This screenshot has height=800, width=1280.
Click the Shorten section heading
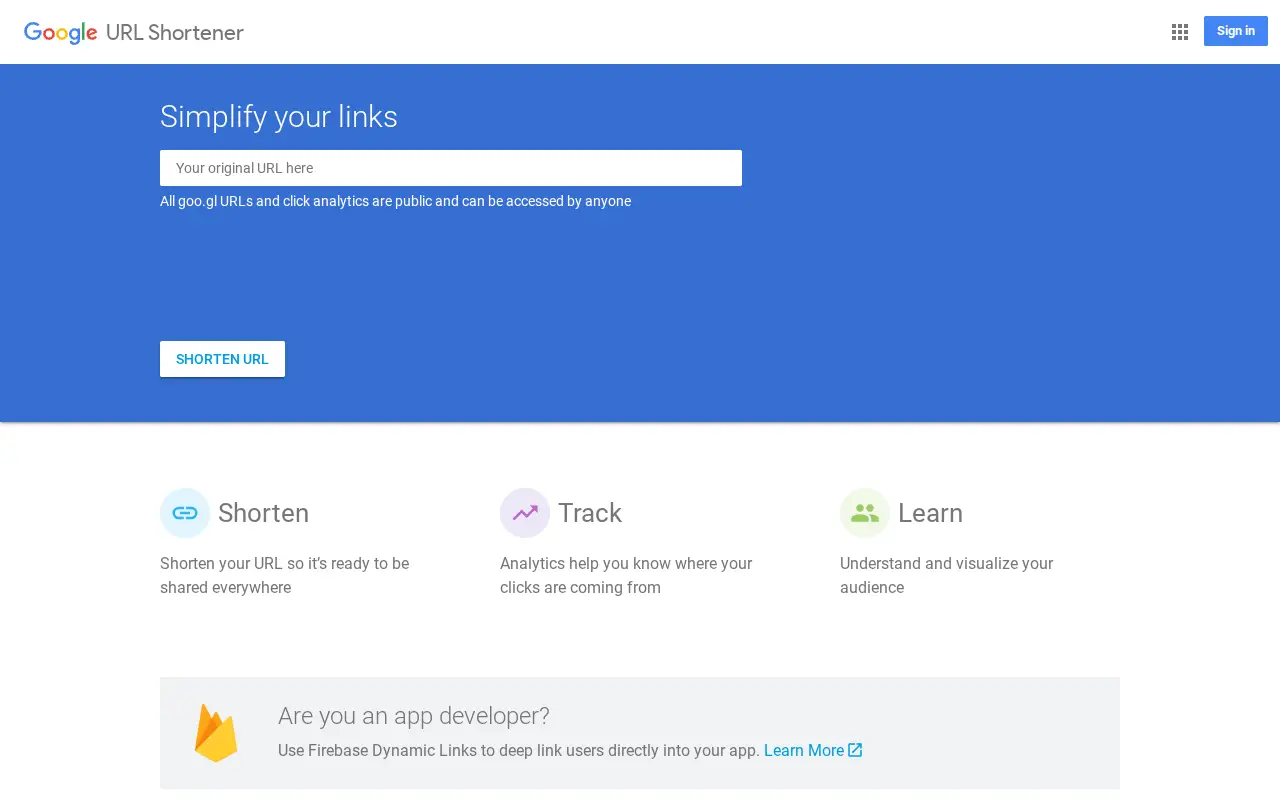pyautogui.click(x=263, y=513)
